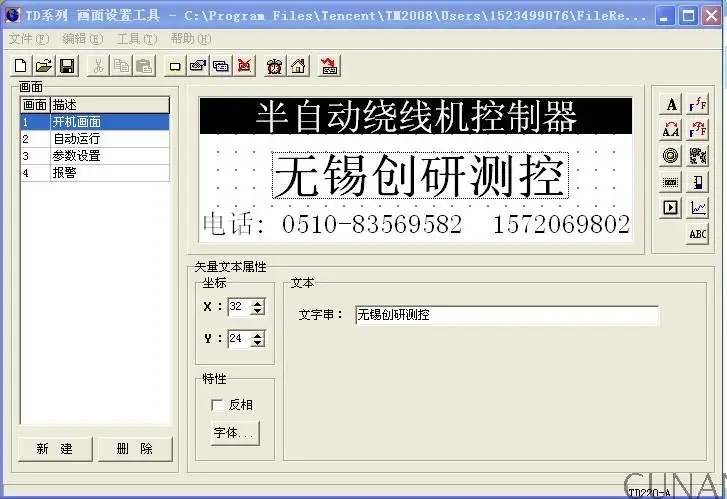The height and width of the screenshot is (499, 727).
Task: Click the 描述 column header
Action: click(x=110, y=105)
